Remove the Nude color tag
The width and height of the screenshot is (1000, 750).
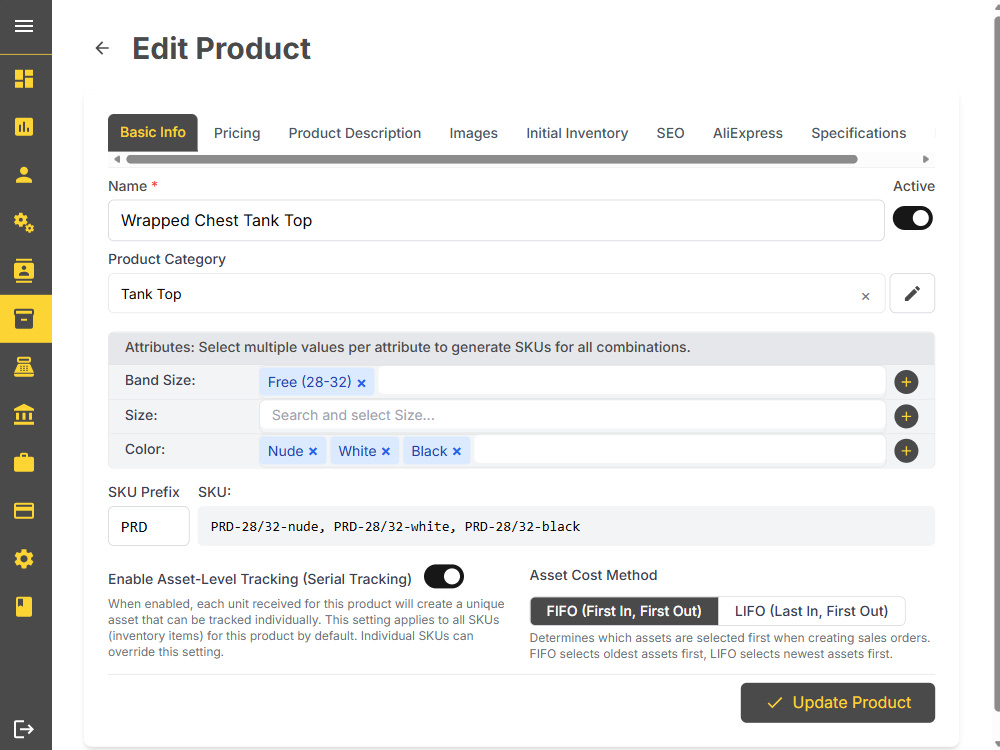click(313, 452)
